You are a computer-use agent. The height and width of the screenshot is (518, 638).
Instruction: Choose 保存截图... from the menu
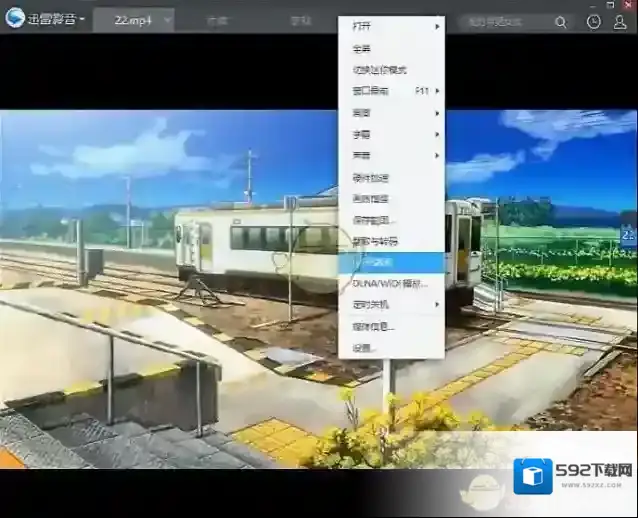[374, 220]
